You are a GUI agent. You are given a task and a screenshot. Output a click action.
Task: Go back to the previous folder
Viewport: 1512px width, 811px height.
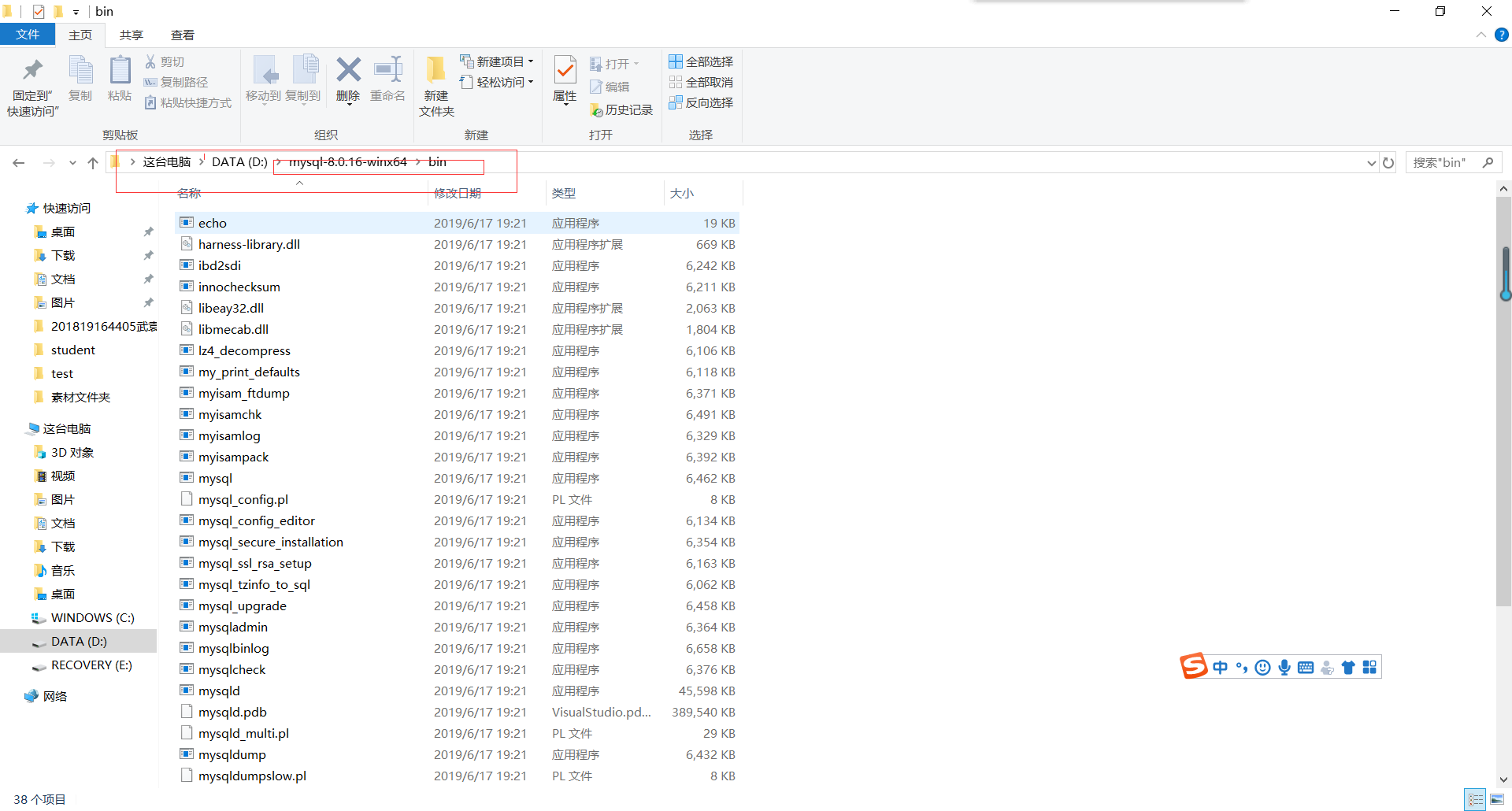(19, 163)
